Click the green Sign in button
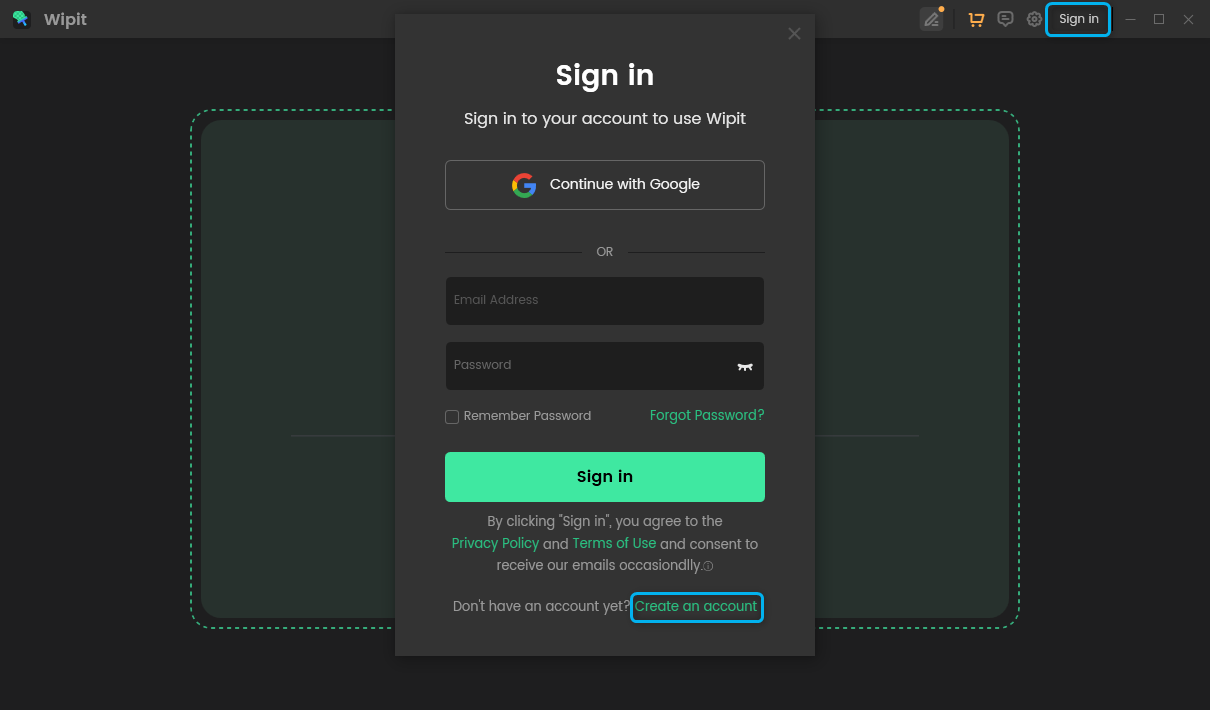Image resolution: width=1210 pixels, height=710 pixels. coord(605,477)
